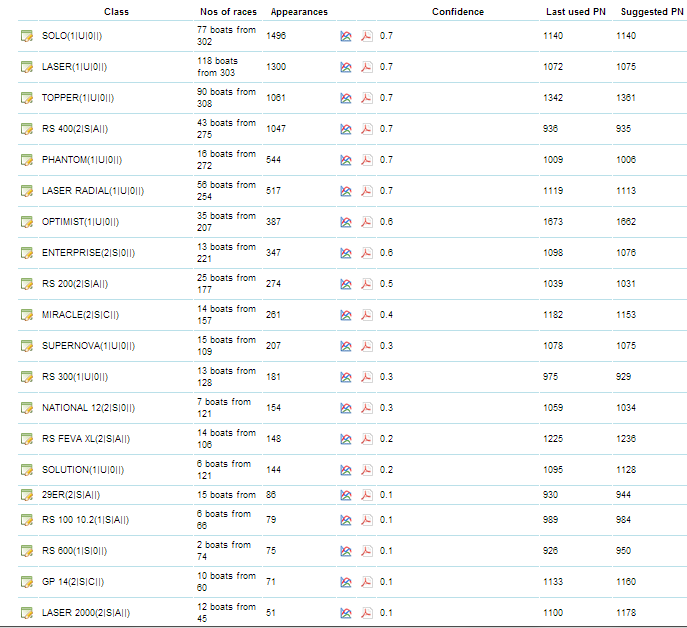Open the PDF icon for RS 300 row
The height and width of the screenshot is (628, 687).
[x=366, y=377]
